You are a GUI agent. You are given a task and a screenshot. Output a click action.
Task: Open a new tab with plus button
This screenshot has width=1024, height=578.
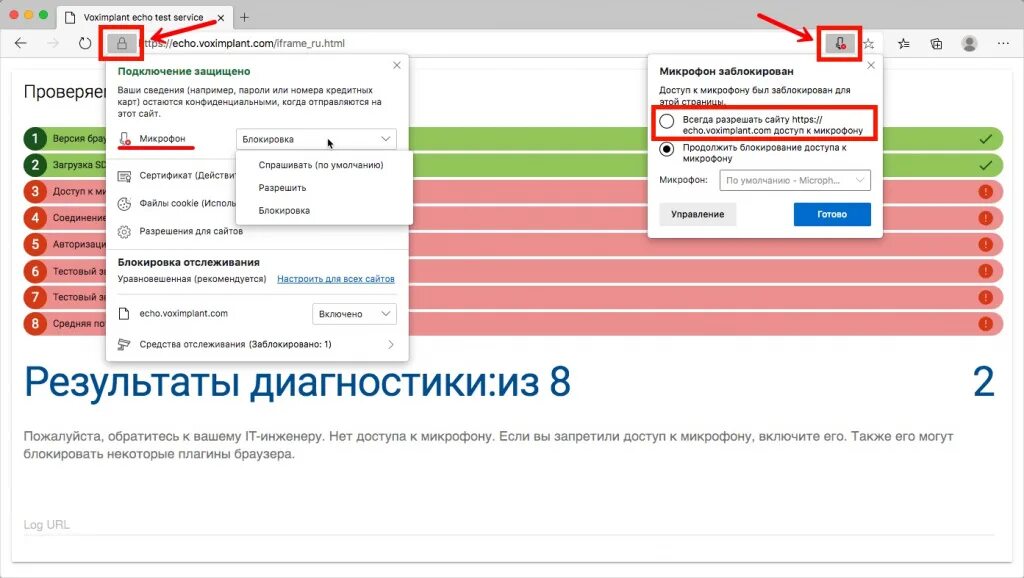[244, 18]
